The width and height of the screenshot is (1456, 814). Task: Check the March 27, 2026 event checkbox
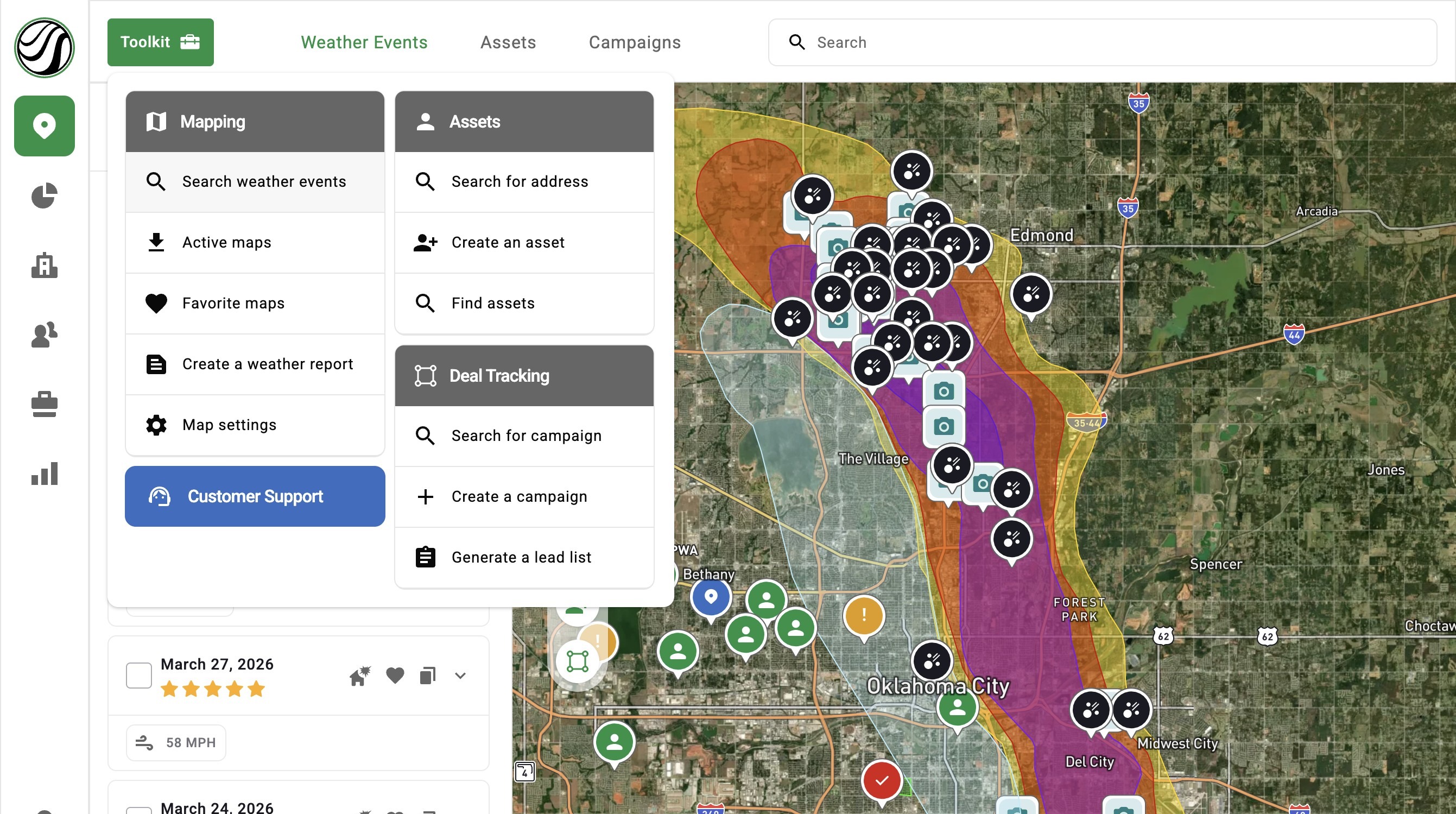(138, 676)
